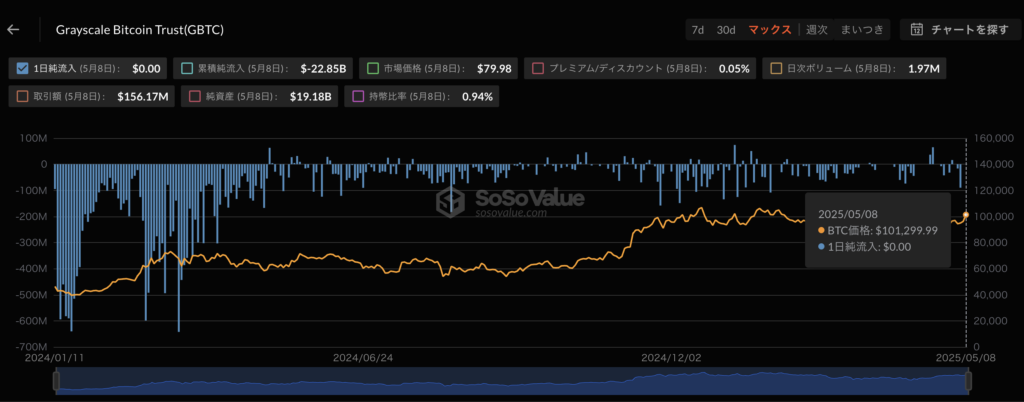Switch to the 30d range
1024x402 pixels.
(726, 30)
